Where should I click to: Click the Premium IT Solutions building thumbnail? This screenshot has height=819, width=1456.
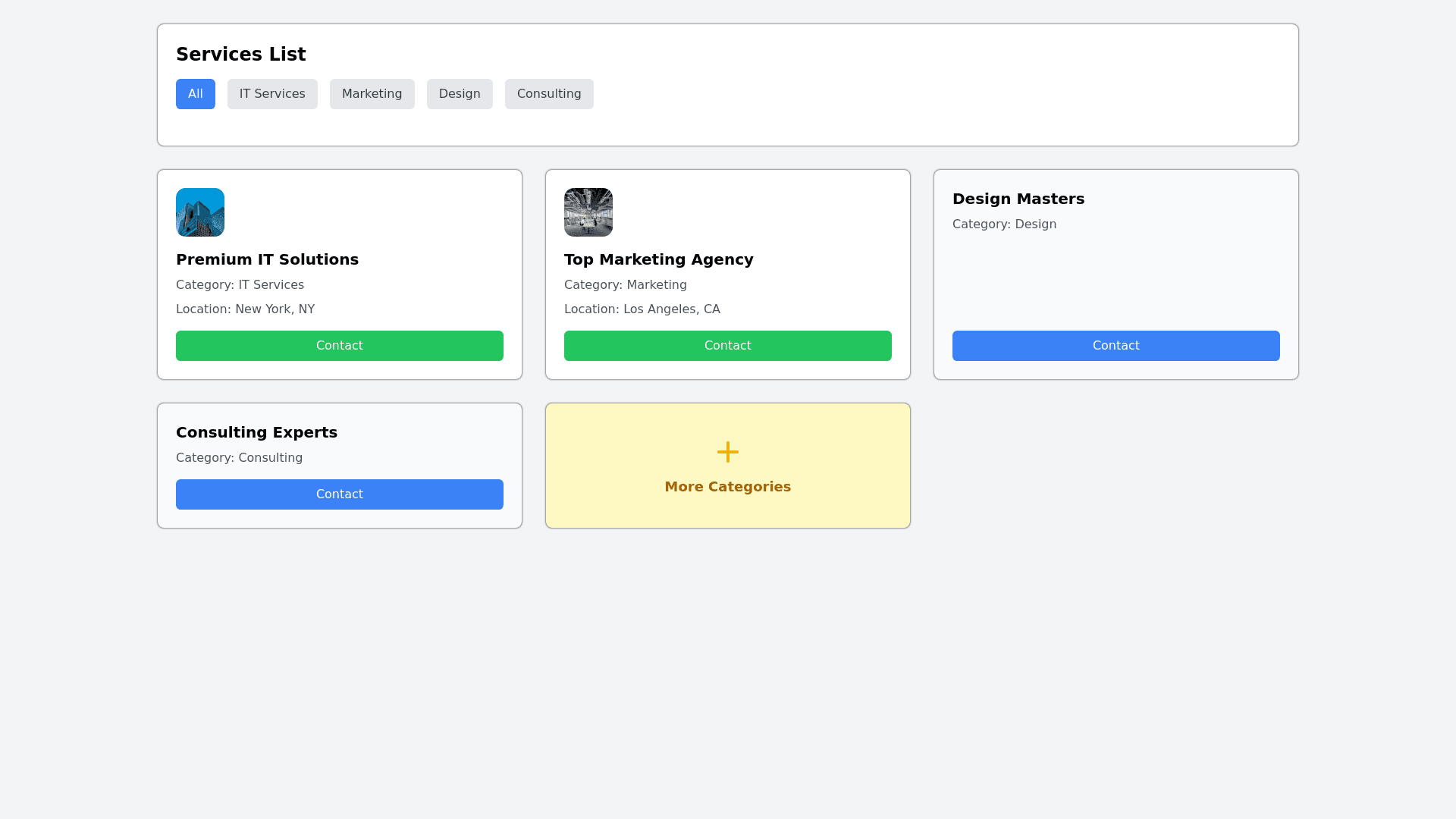pyautogui.click(x=200, y=212)
